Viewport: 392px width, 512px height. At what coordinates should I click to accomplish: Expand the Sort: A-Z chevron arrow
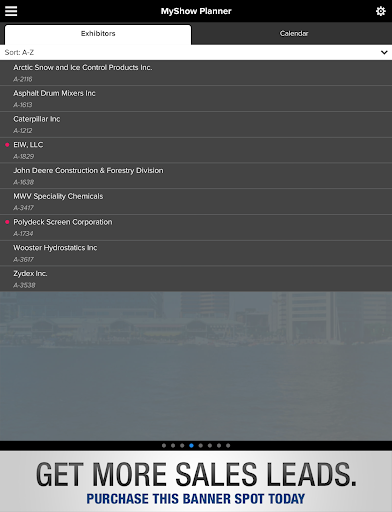click(384, 52)
